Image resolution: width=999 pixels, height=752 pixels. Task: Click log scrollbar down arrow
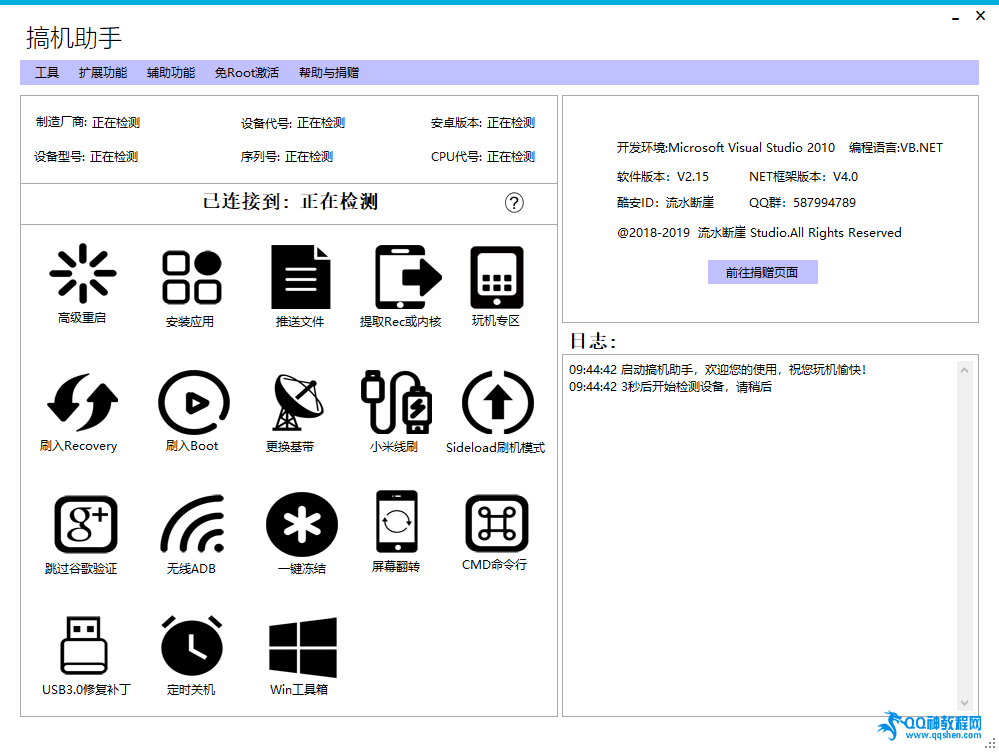(x=965, y=702)
